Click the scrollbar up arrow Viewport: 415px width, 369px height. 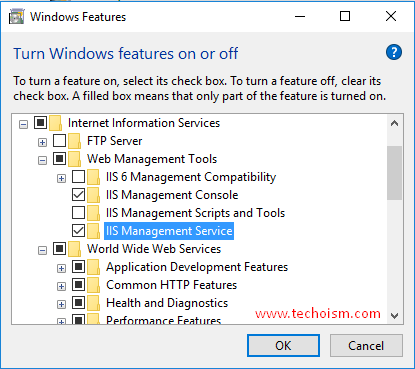click(395, 124)
